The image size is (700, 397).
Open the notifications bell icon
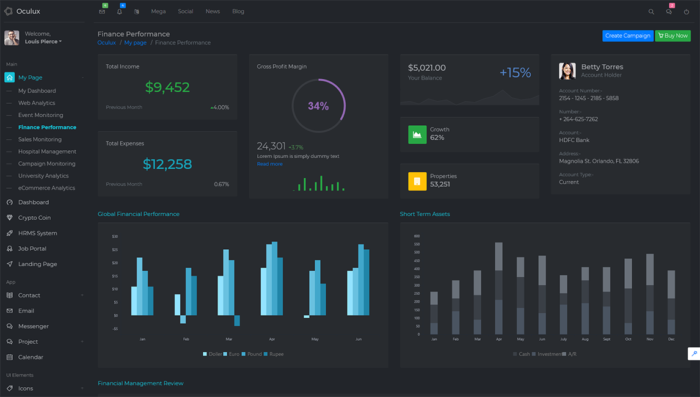pos(119,12)
